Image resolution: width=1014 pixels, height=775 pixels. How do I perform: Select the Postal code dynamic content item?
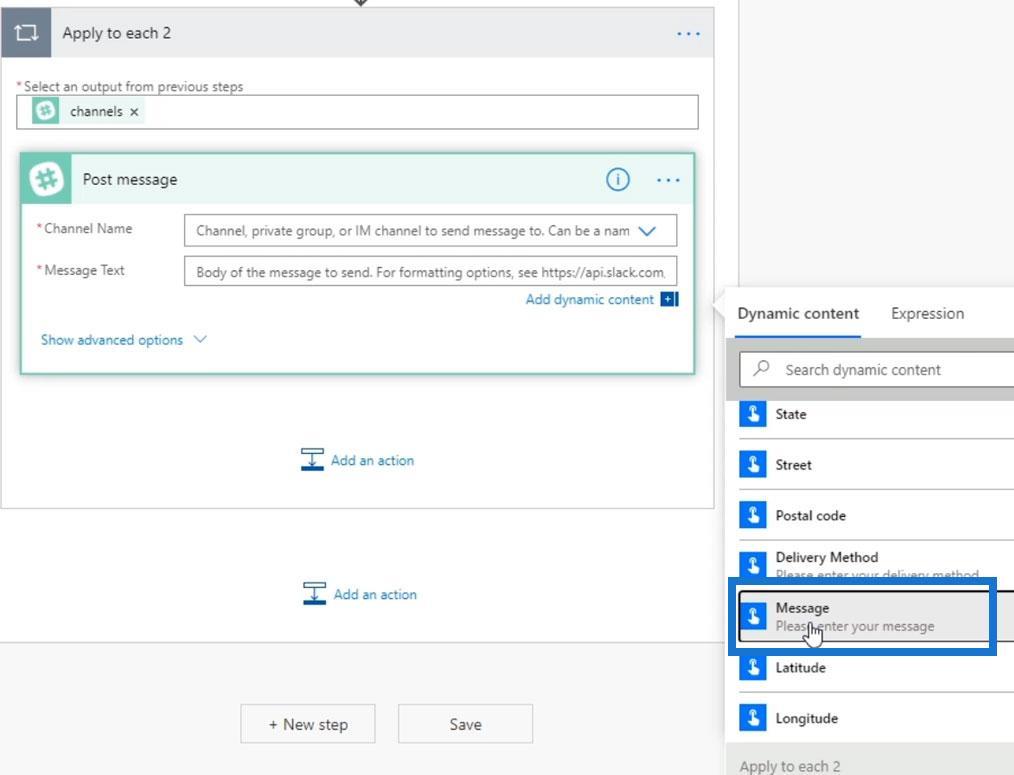(x=876, y=515)
